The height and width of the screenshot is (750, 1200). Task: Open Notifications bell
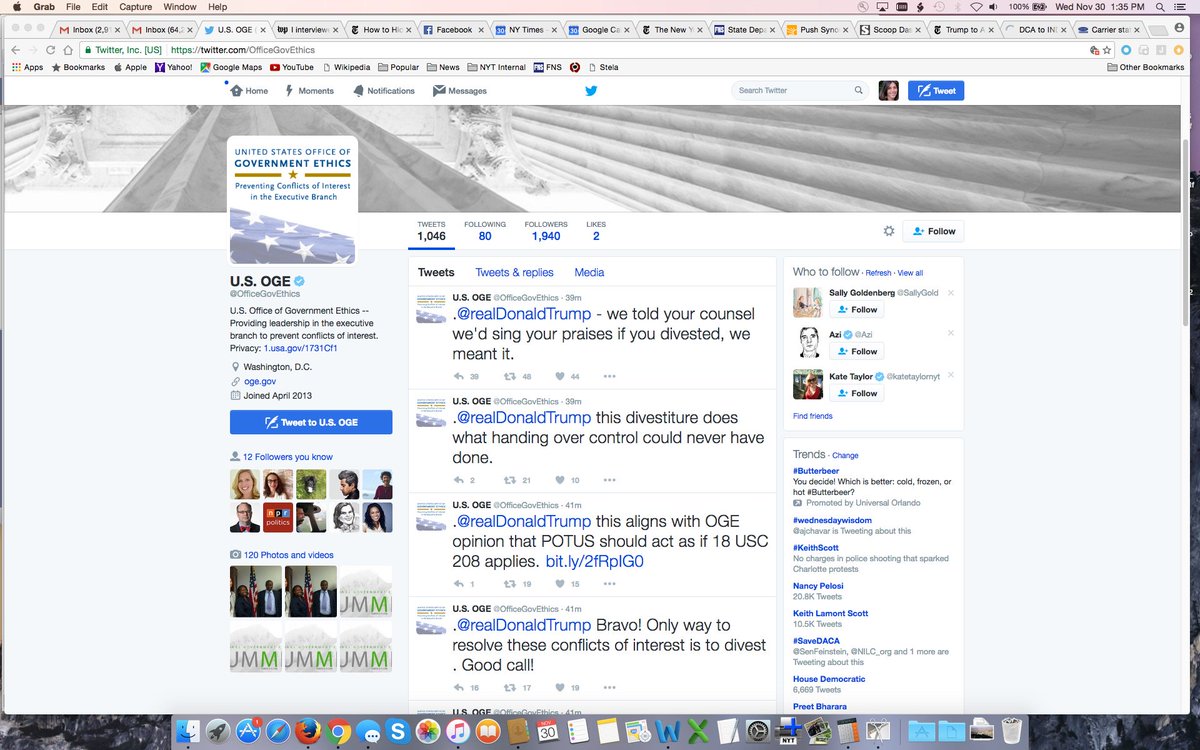[383, 90]
